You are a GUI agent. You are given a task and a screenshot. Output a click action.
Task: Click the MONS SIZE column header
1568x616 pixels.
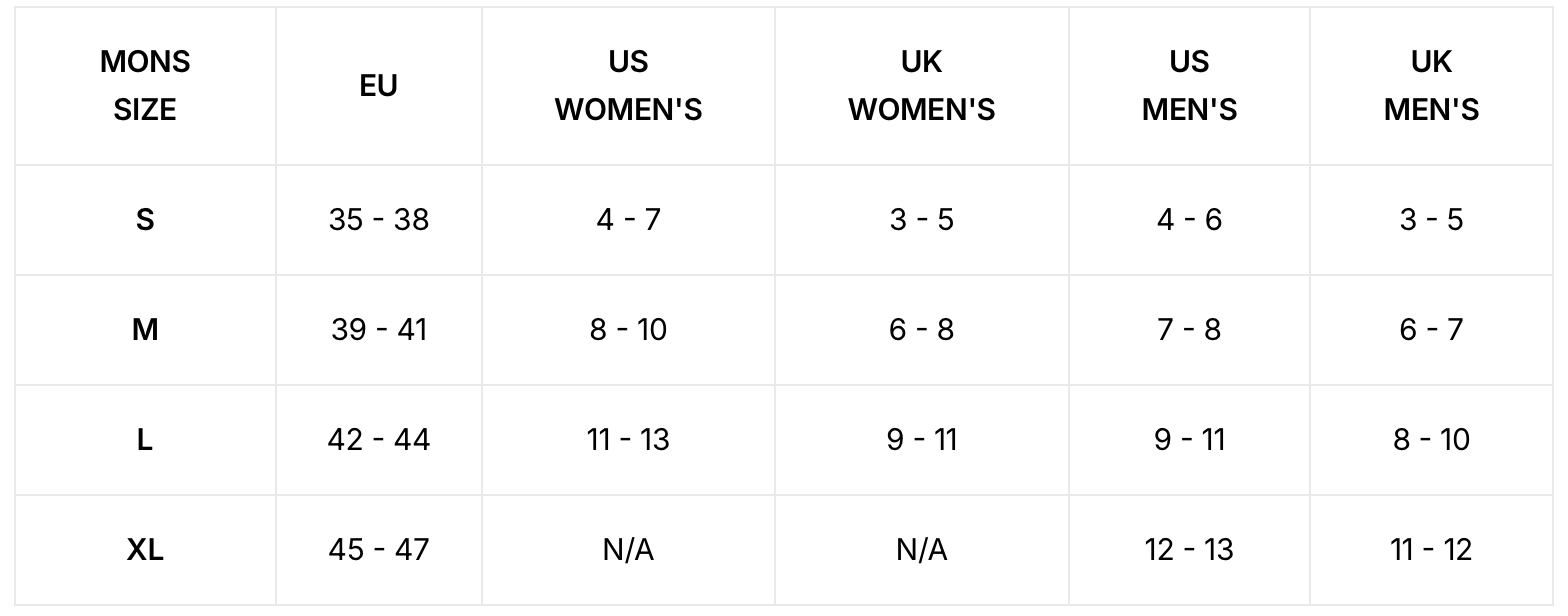[145, 86]
